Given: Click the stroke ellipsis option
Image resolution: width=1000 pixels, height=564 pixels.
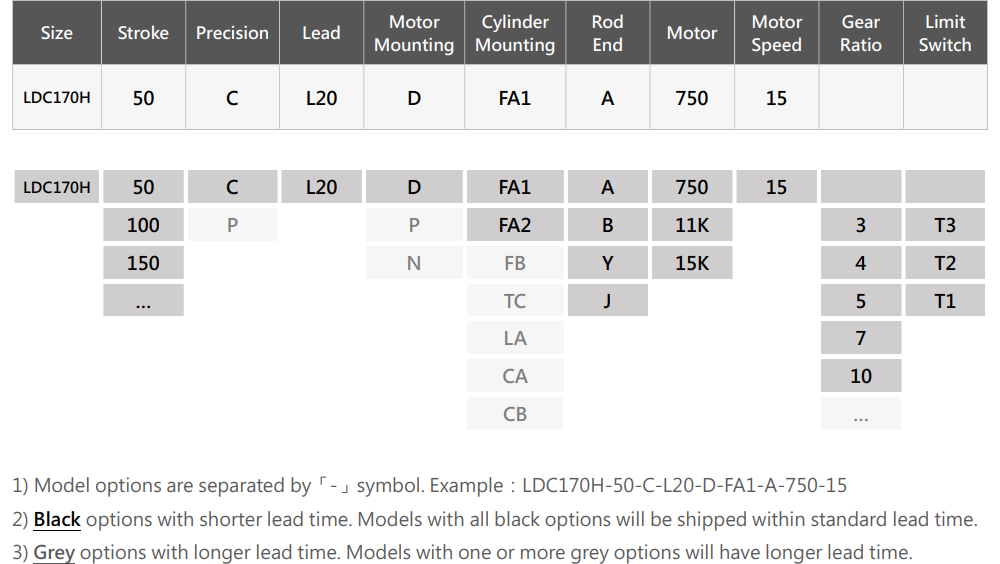Looking at the screenshot, I should click(143, 300).
